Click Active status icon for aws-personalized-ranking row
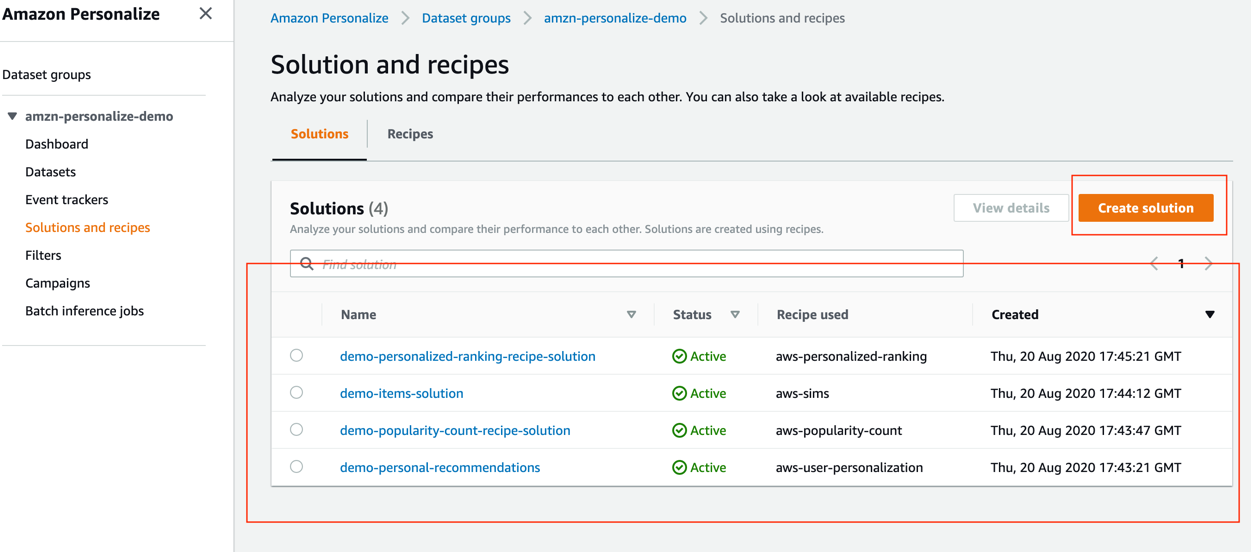Viewport: 1251px width, 552px height. (680, 356)
